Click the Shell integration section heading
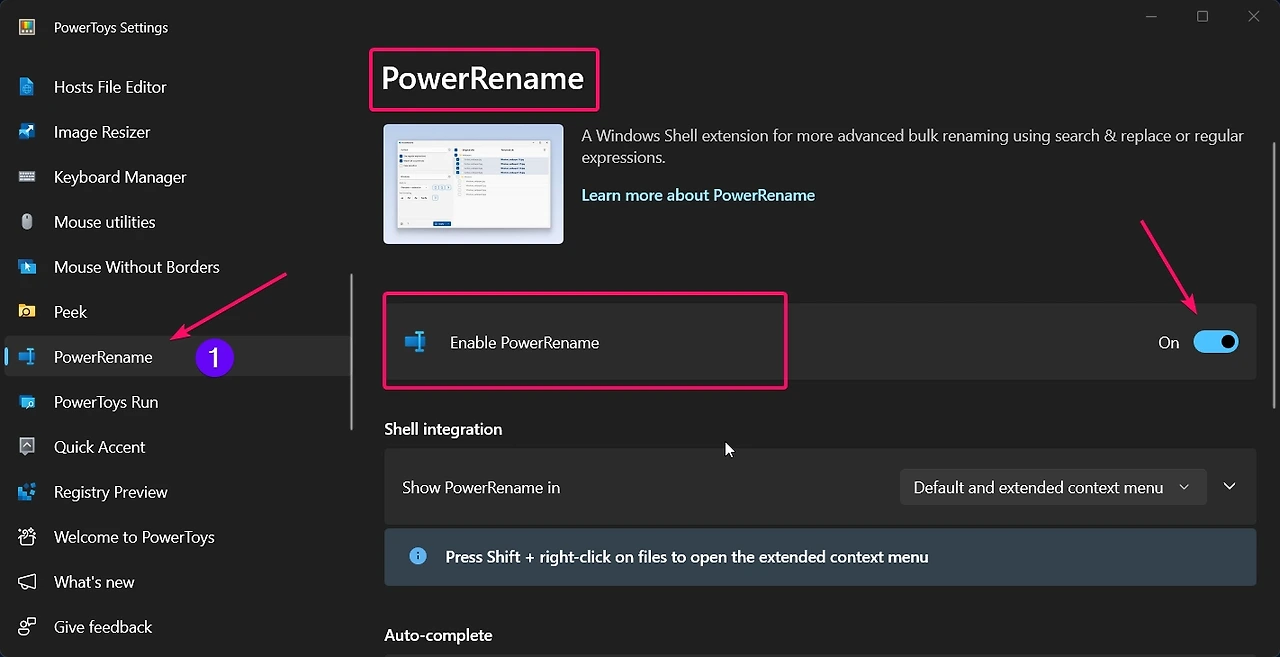 [x=443, y=429]
